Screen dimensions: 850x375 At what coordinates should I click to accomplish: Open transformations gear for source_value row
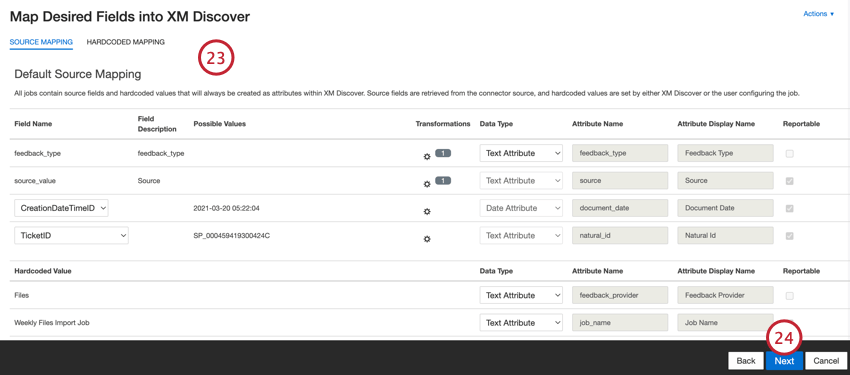point(427,184)
